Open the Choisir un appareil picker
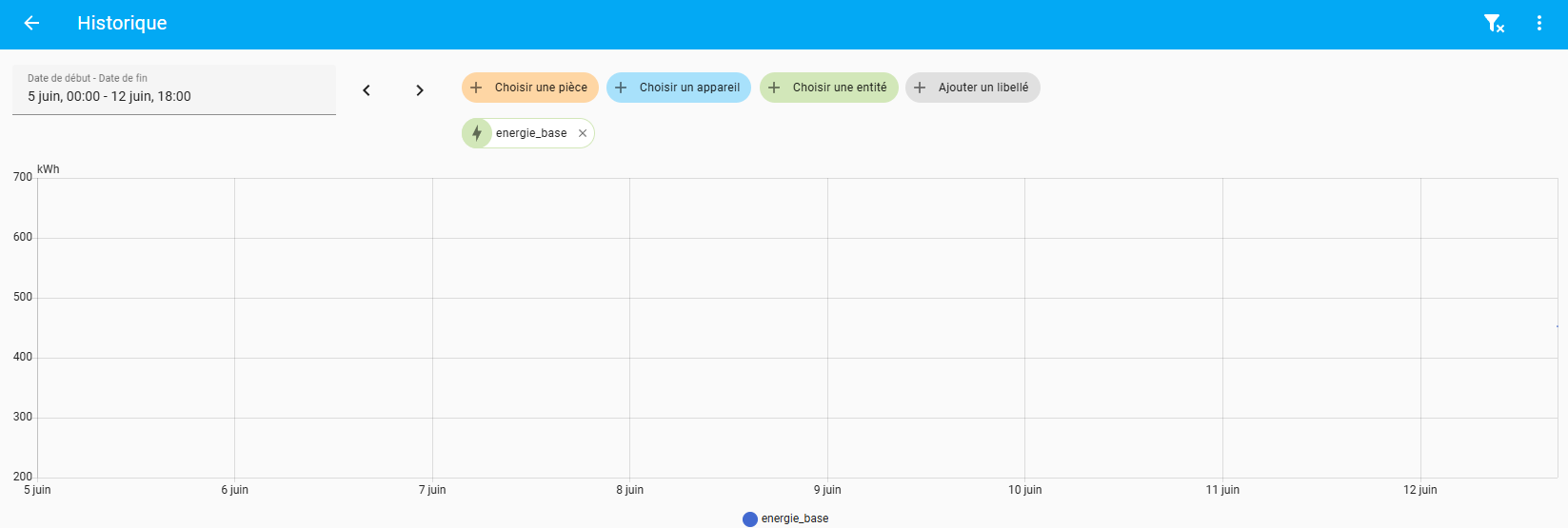Viewport: 1568px width, 528px height. coord(679,88)
